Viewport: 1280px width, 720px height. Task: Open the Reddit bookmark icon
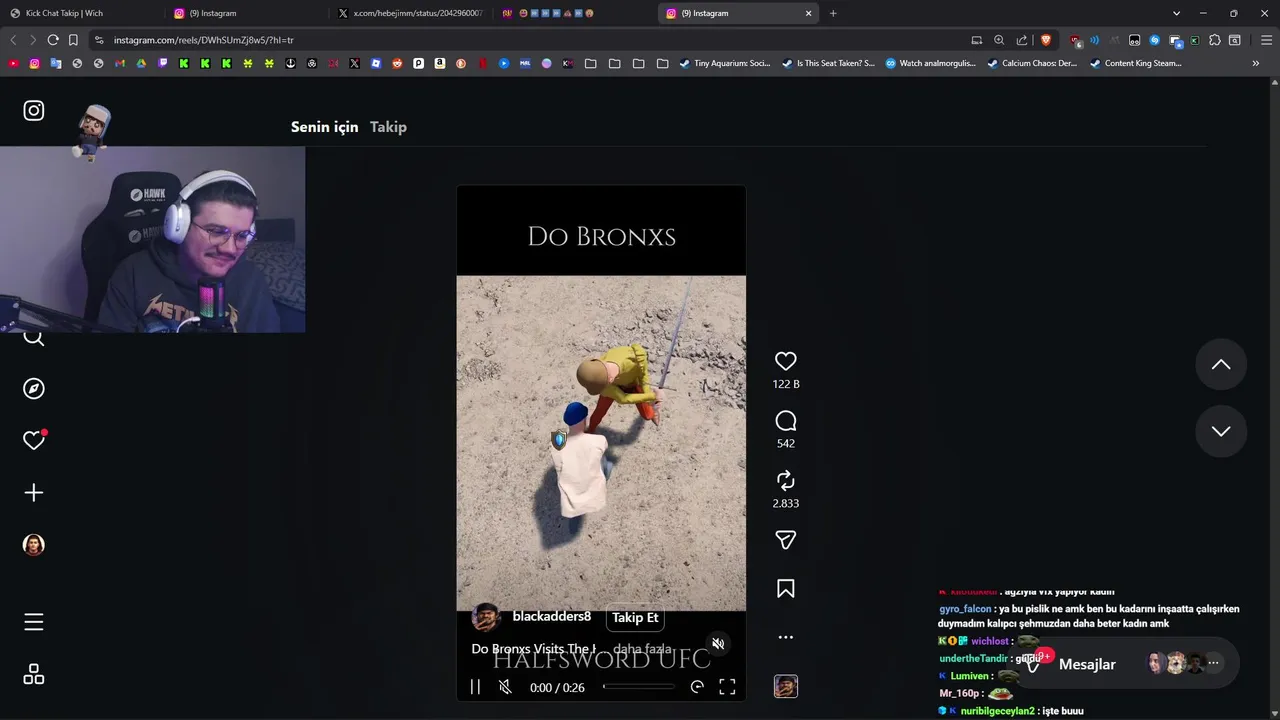(397, 63)
